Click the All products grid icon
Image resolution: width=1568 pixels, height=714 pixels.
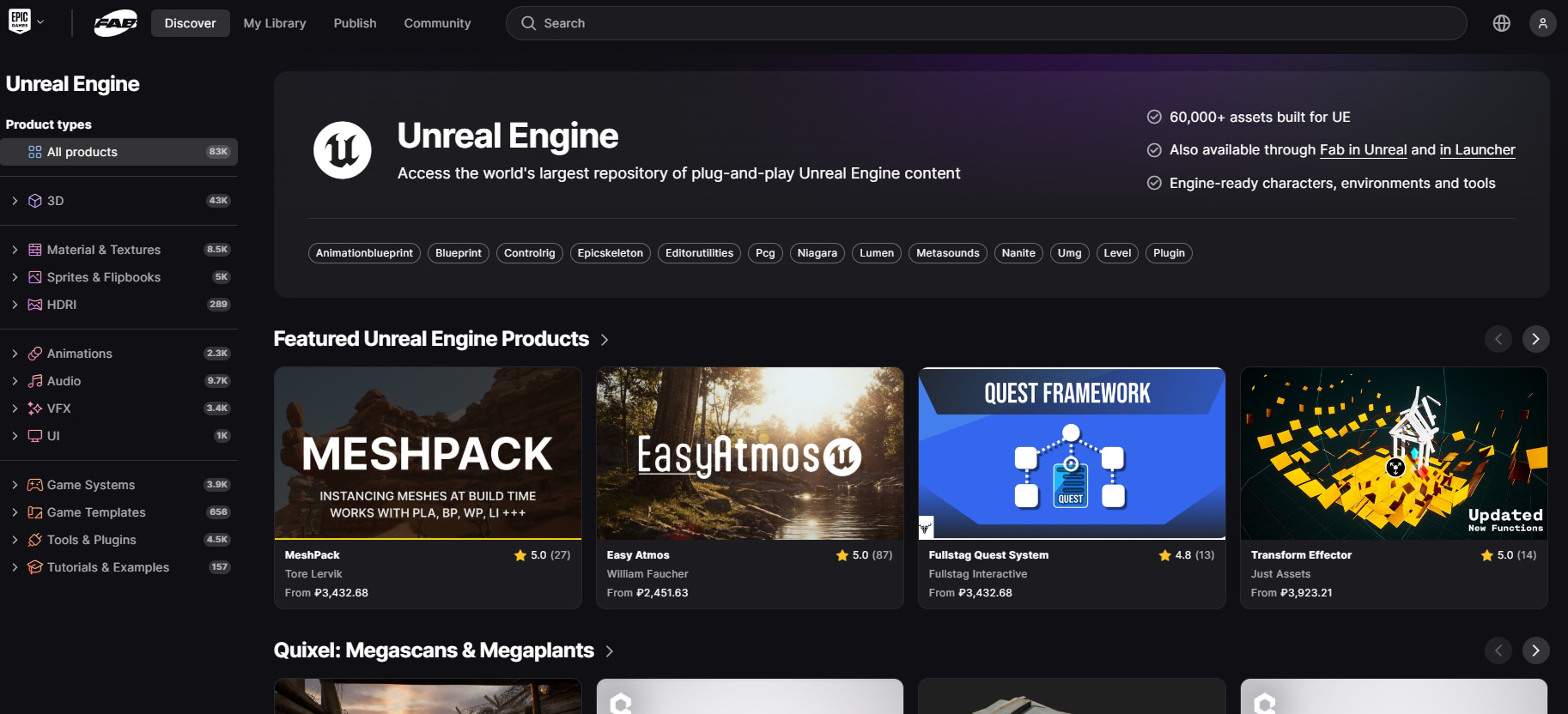(x=35, y=152)
